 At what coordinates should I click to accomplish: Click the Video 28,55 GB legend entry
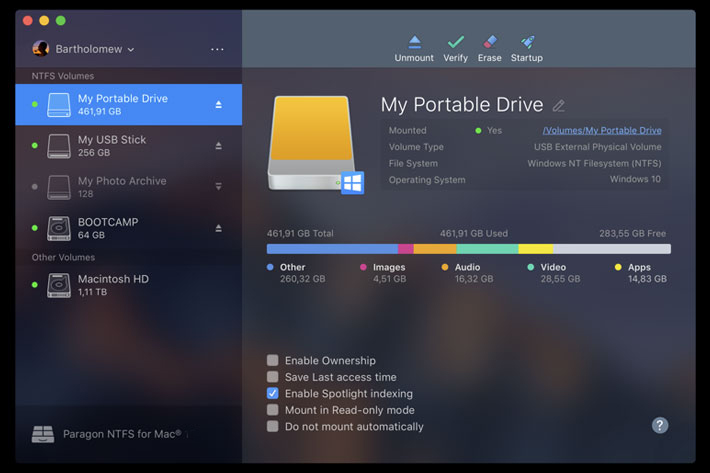[x=554, y=273]
